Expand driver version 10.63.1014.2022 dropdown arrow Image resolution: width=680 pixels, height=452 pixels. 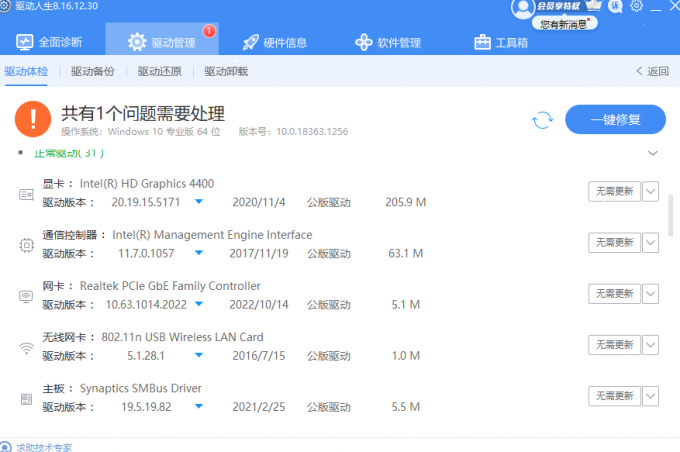click(x=199, y=304)
